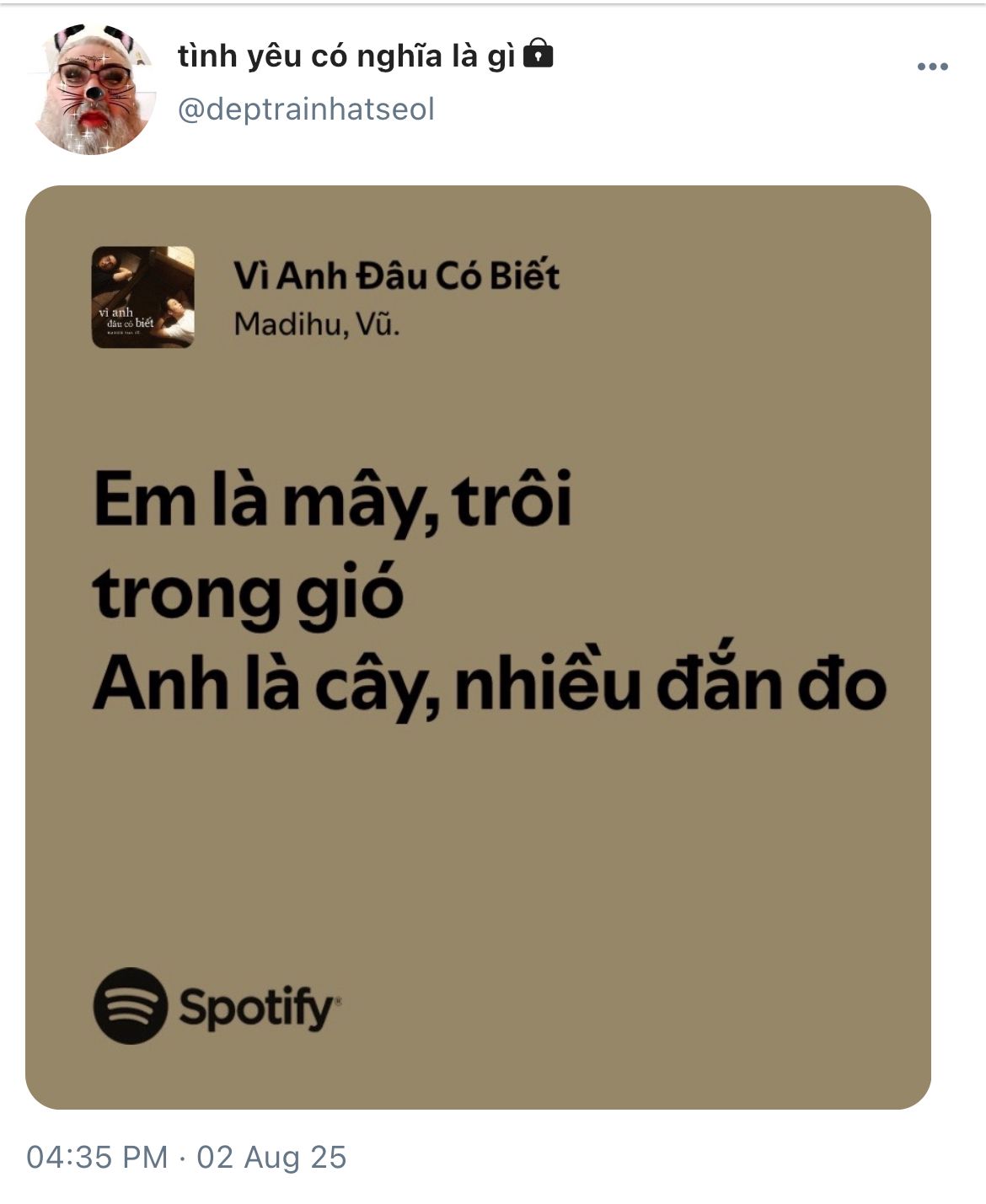Click the lyric line Em là mây, trôi
The width and height of the screenshot is (986, 1204).
[x=333, y=500]
